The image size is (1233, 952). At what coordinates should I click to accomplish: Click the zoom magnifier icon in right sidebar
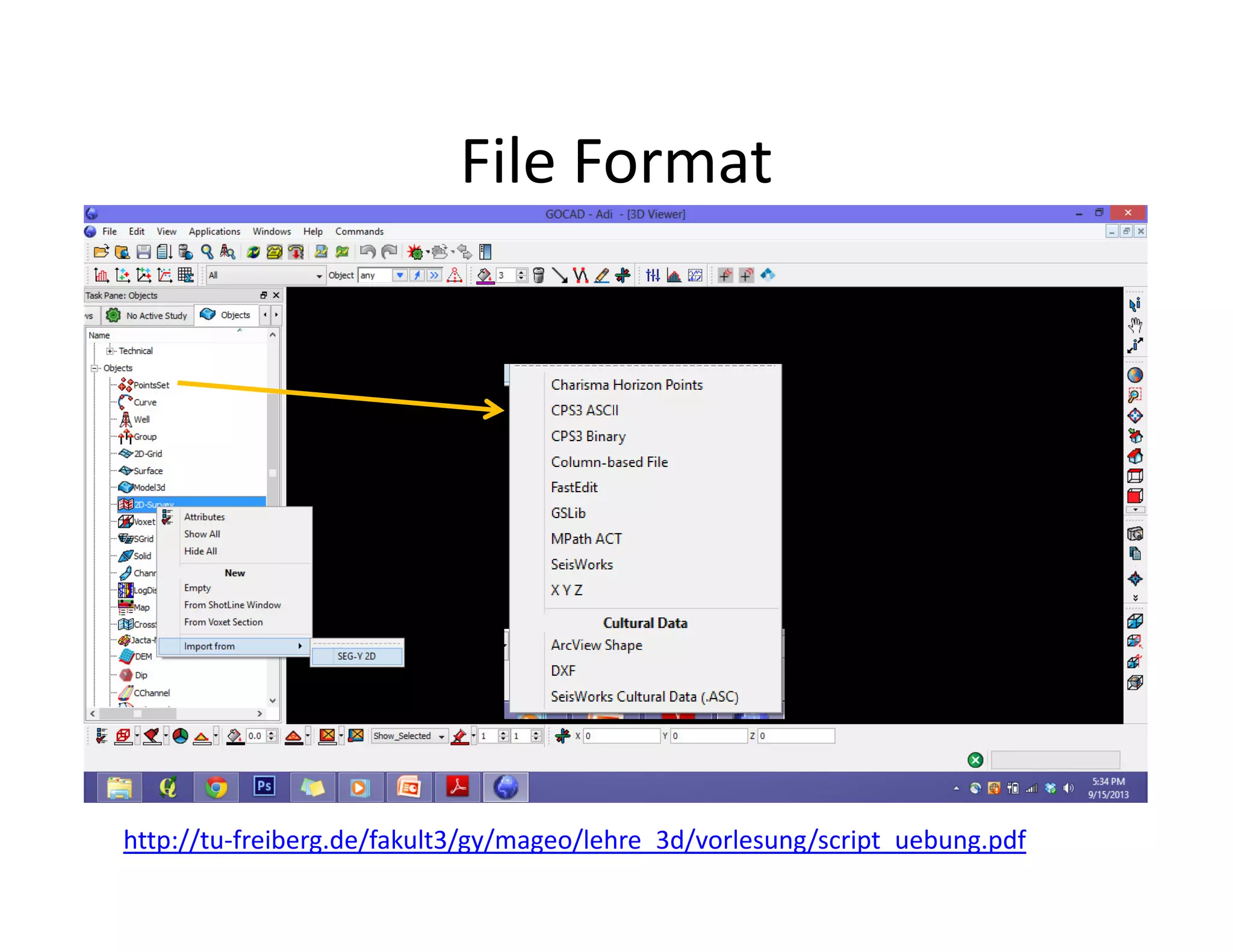tap(1135, 395)
